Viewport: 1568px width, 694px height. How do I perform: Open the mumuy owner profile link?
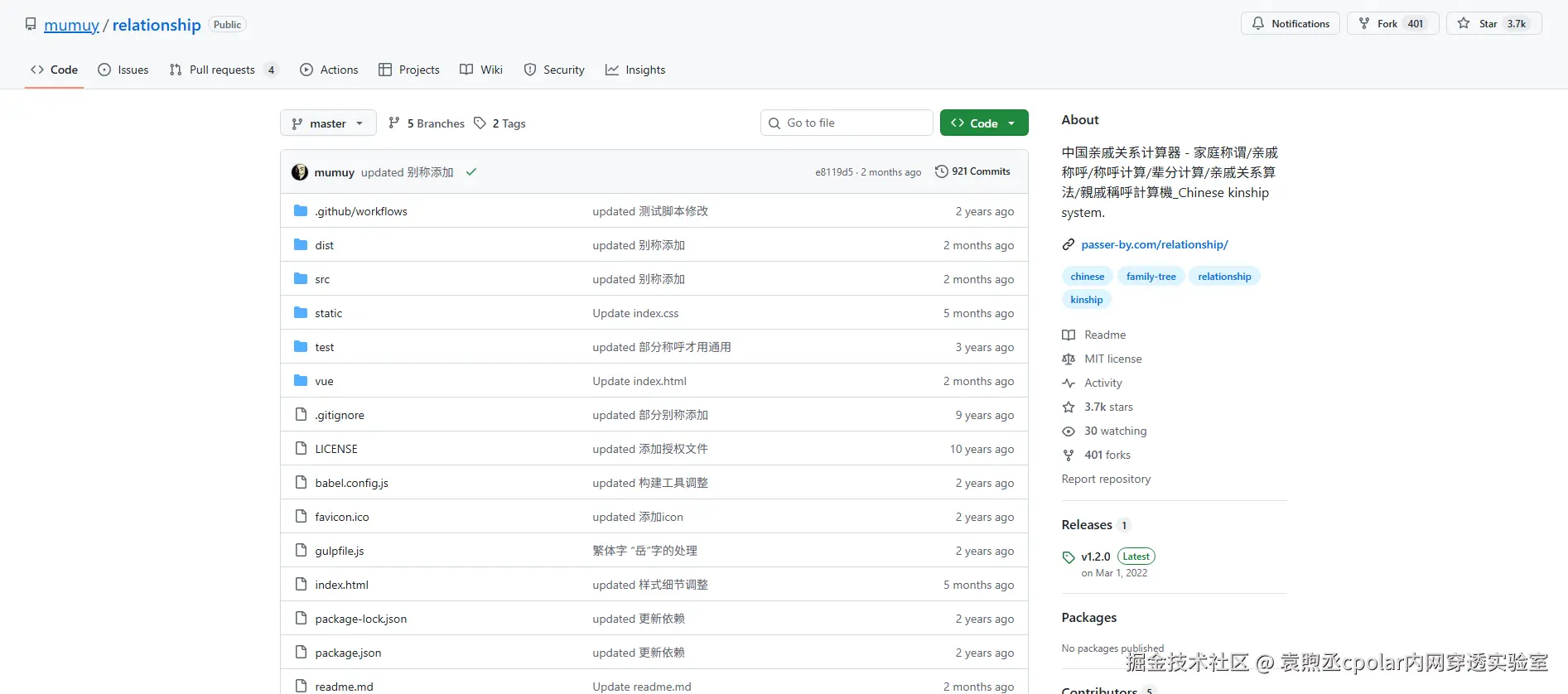click(x=71, y=25)
